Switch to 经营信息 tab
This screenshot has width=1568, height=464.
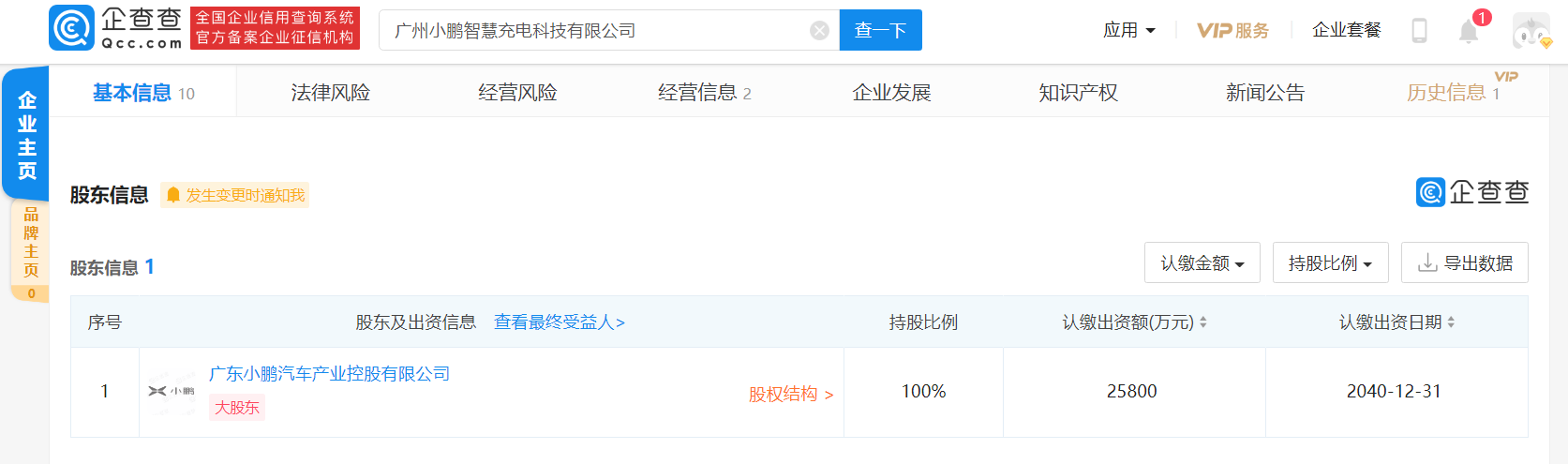[705, 93]
